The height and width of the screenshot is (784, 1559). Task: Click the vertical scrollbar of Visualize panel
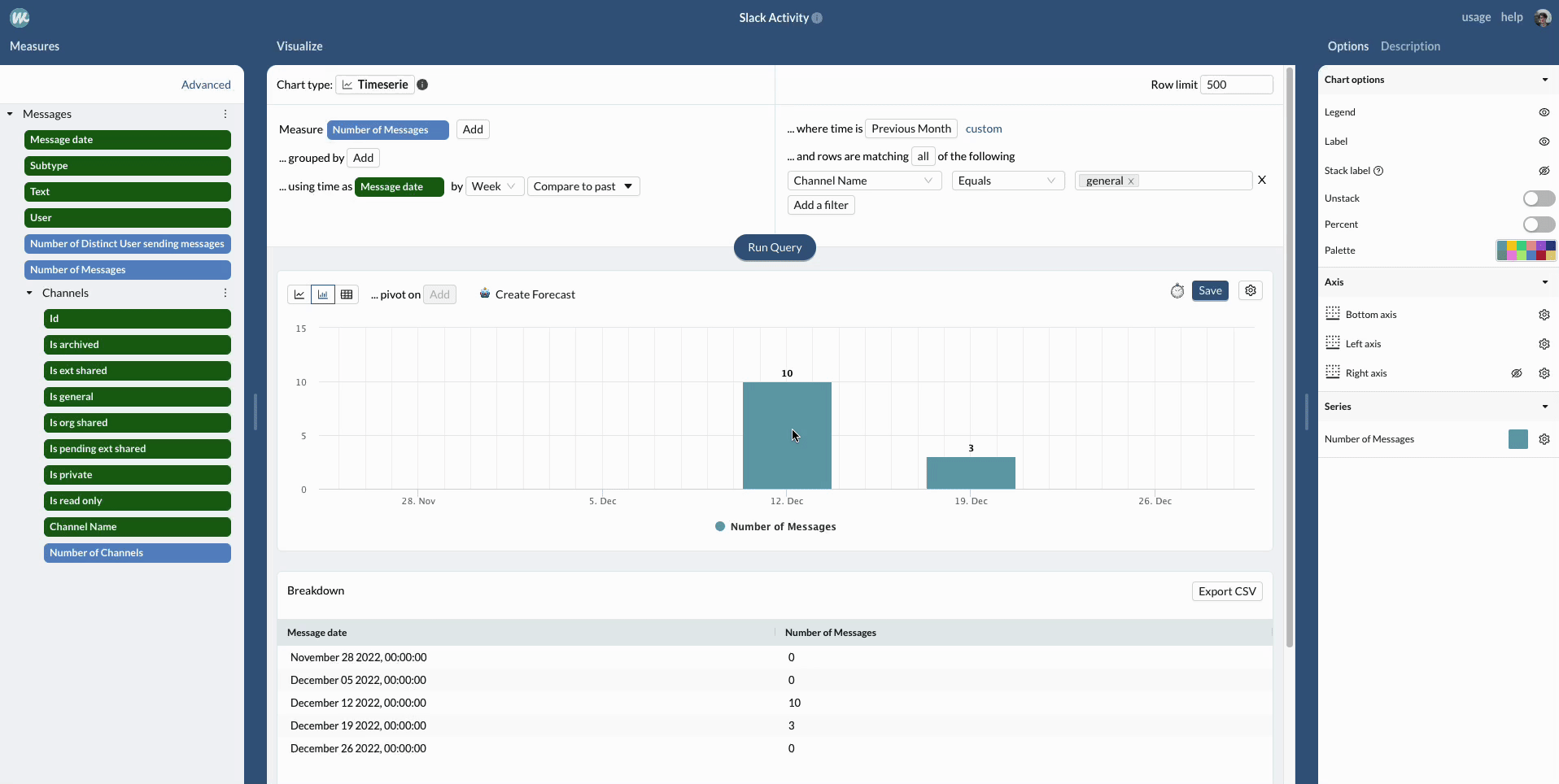[1290, 358]
